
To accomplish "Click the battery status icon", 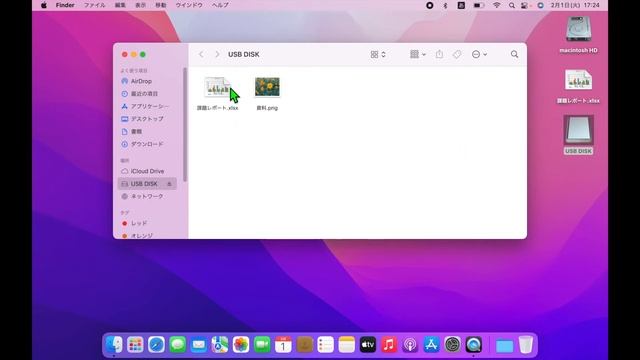I will [x=479, y=5].
